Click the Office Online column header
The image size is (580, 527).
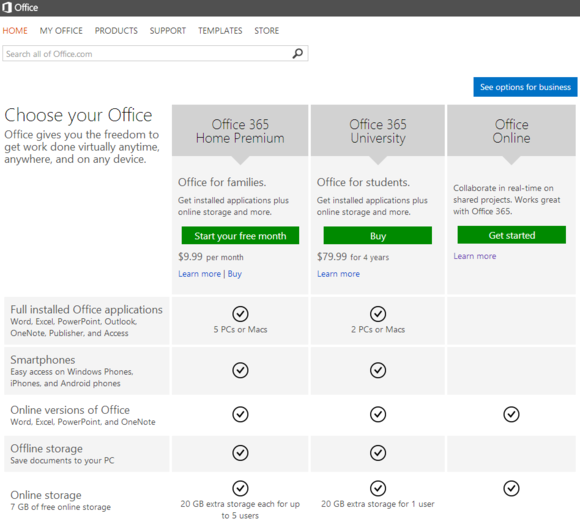point(511,131)
